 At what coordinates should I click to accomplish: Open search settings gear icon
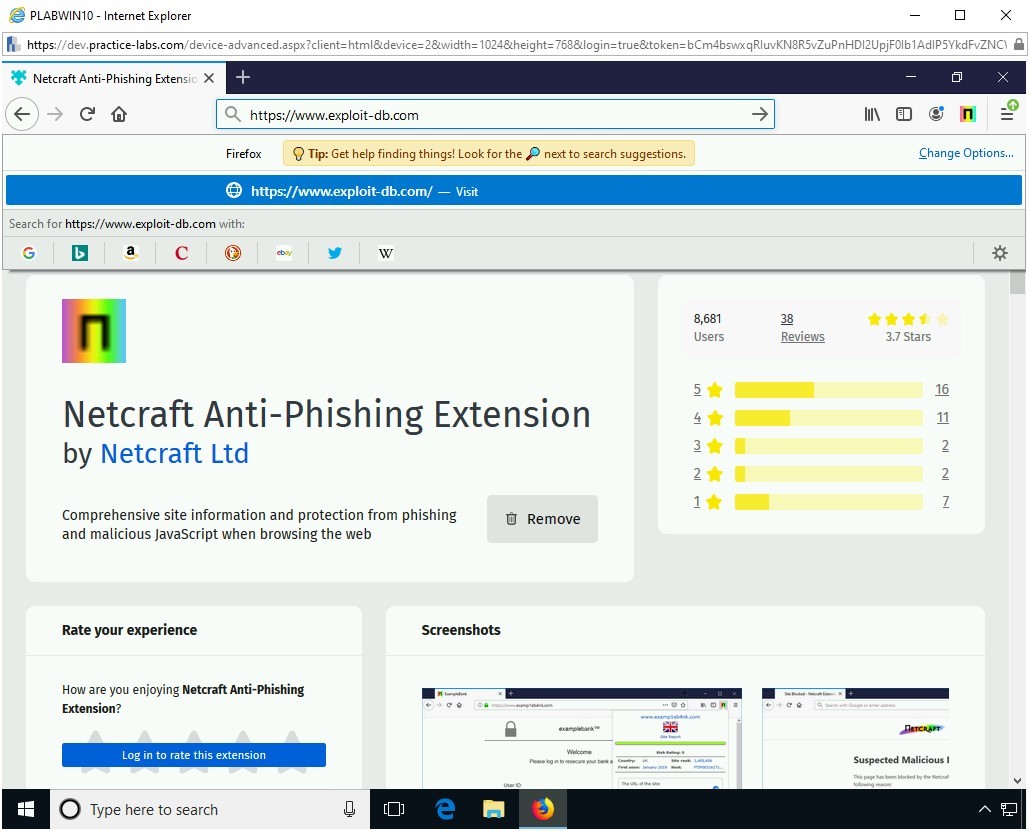coord(999,253)
